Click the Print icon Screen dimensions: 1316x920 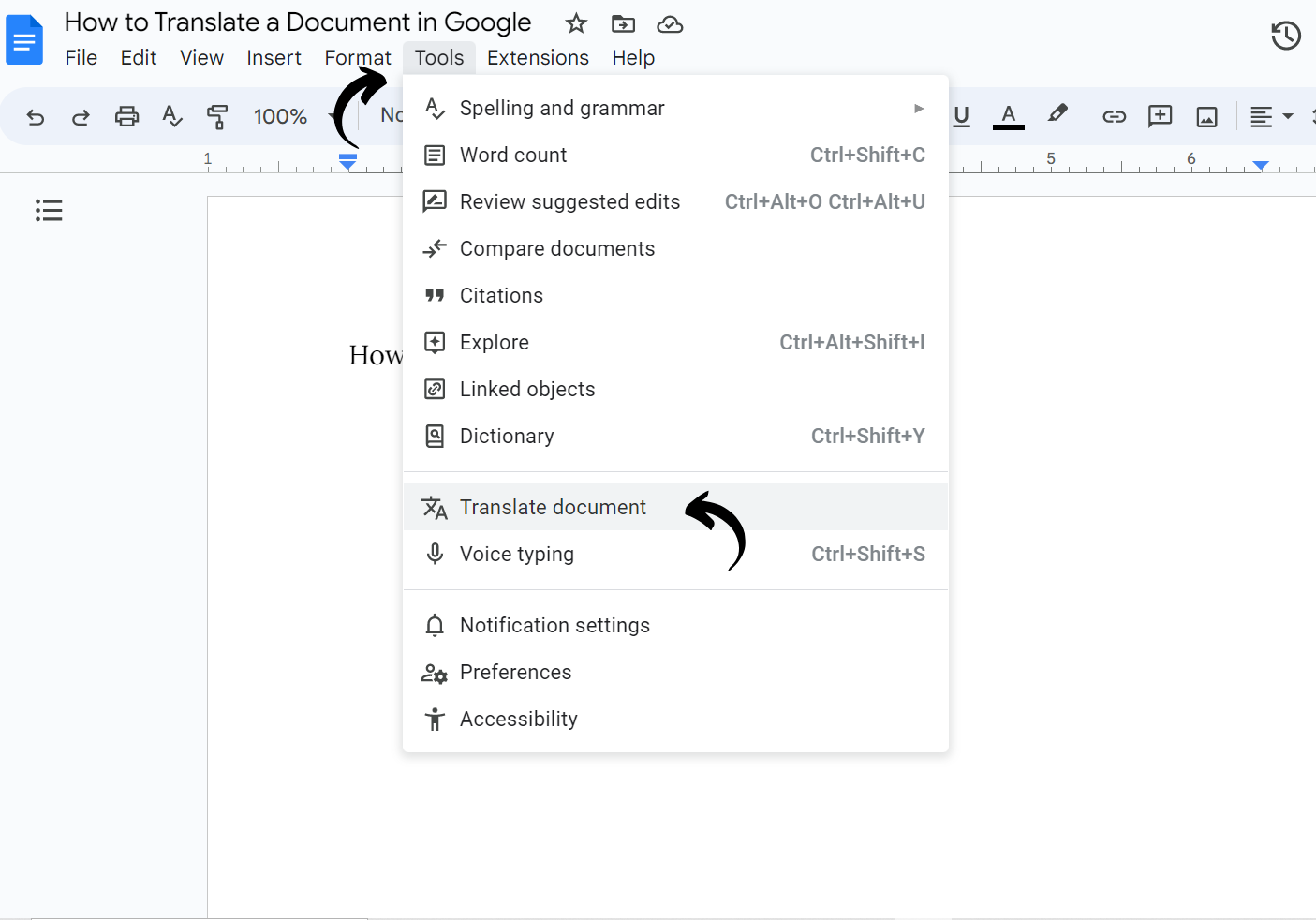pos(126,116)
